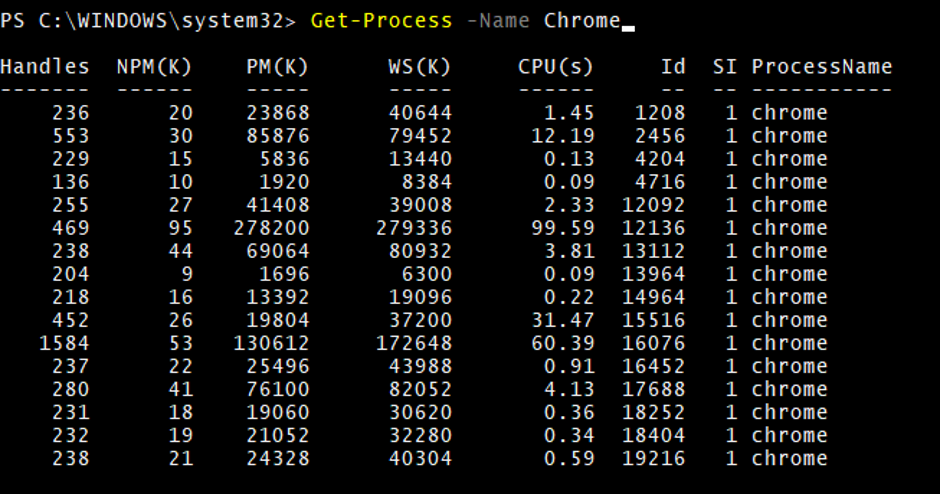Click NPM value 95
The width and height of the screenshot is (940, 494).
180,228
